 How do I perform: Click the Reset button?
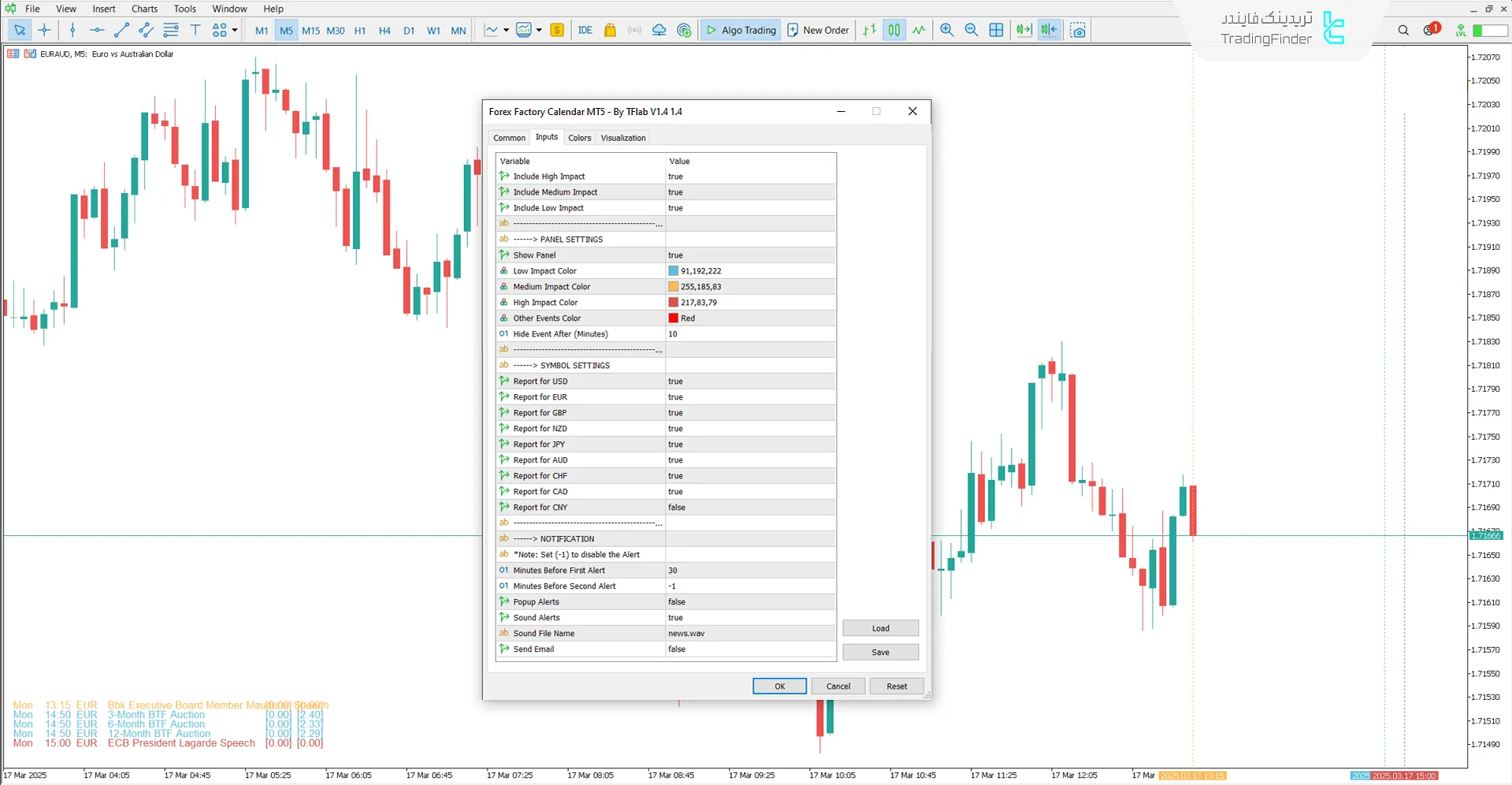coord(896,686)
